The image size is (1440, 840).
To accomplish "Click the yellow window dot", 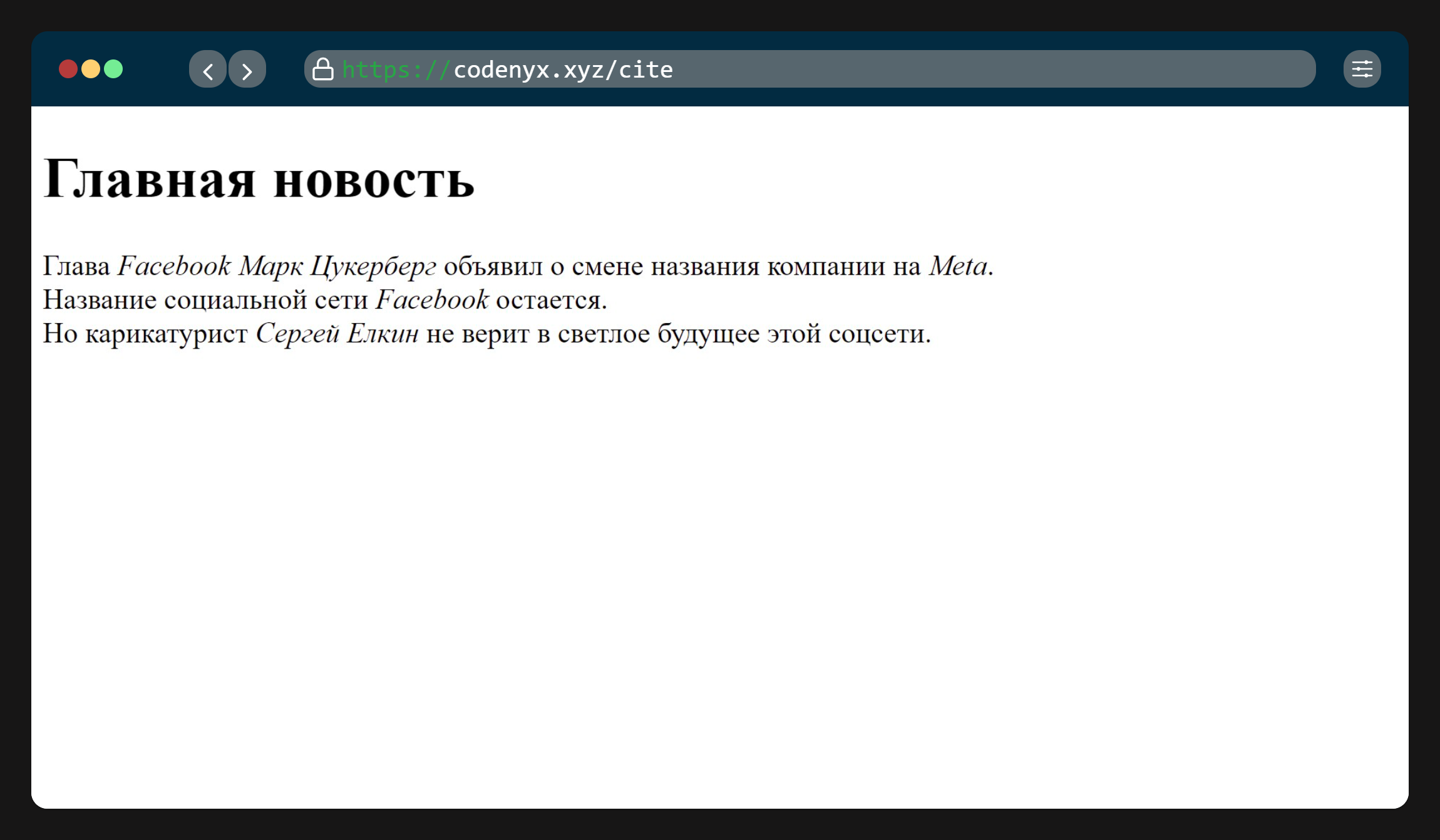I will pos(91,69).
